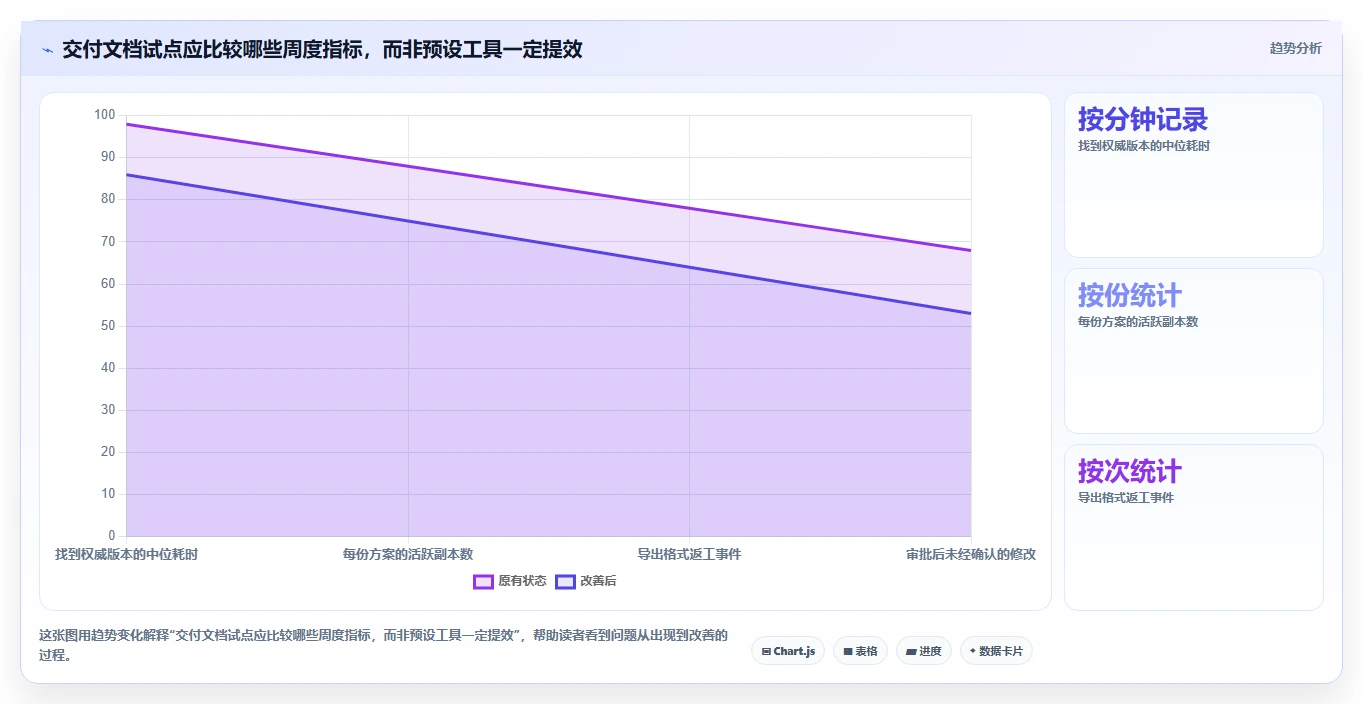Select the Chart.js tag chip
This screenshot has height=704, width=1363.
click(788, 651)
